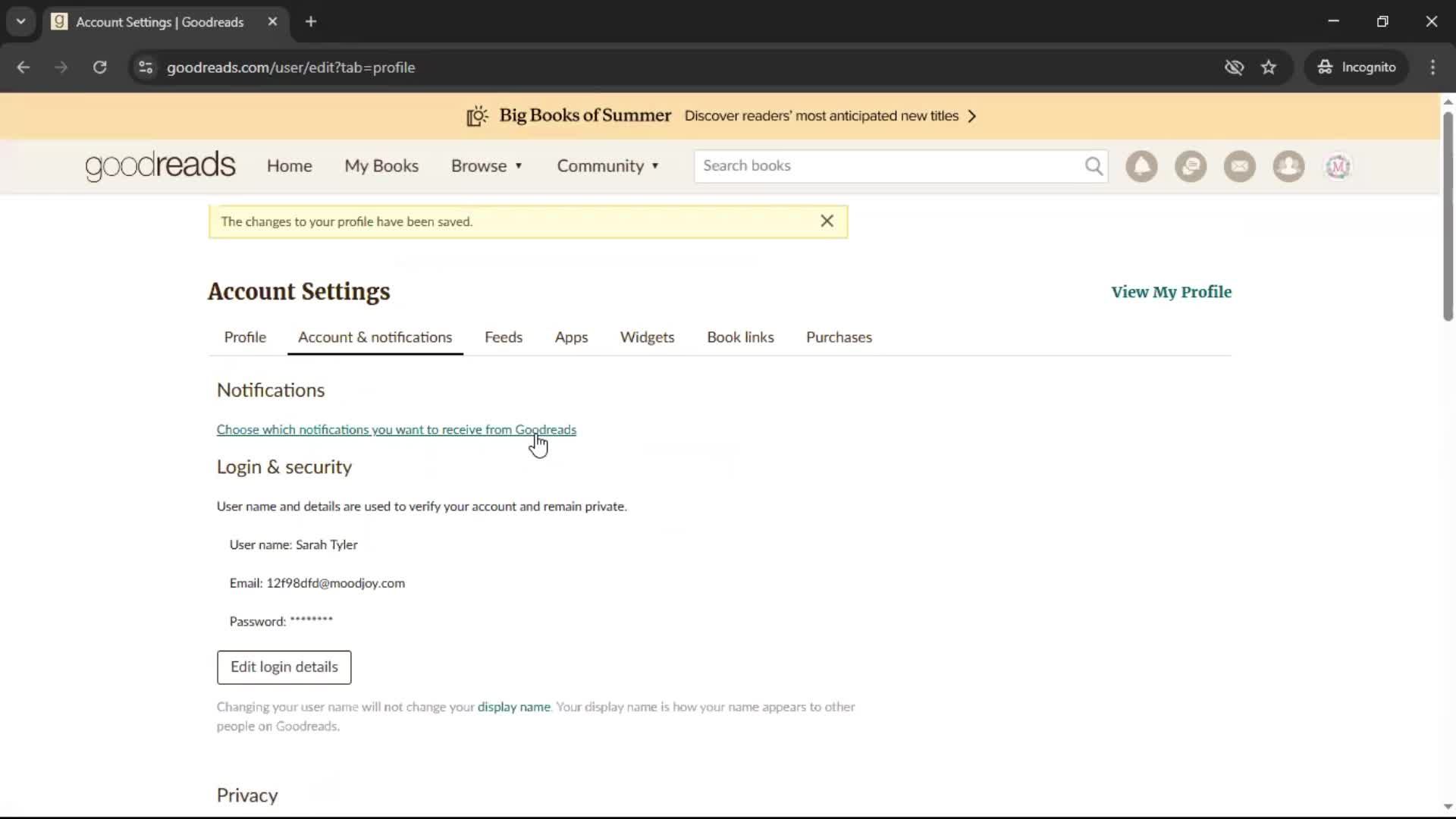Expand the Browse dropdown menu
The height and width of the screenshot is (819, 1456).
[487, 166]
